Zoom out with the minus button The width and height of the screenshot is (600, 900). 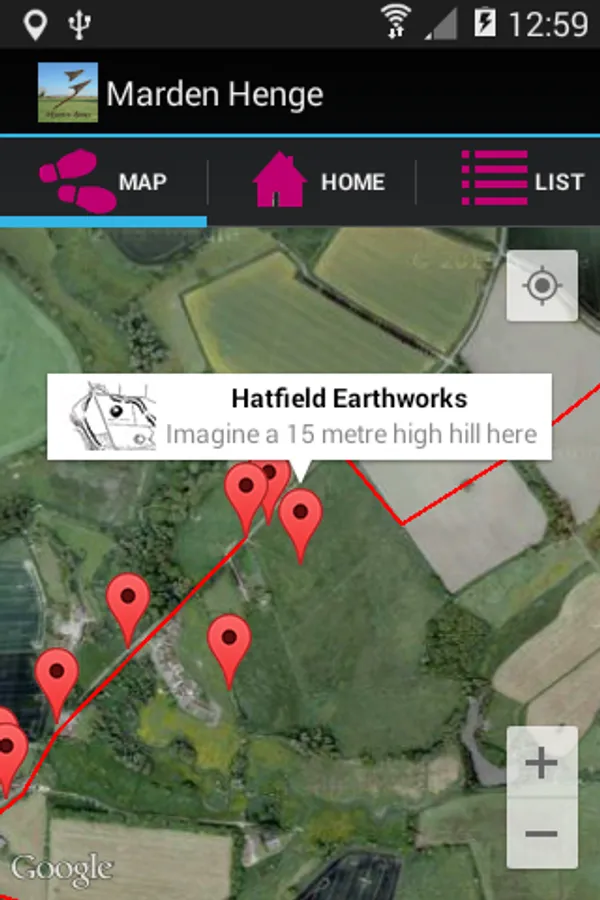tap(542, 833)
